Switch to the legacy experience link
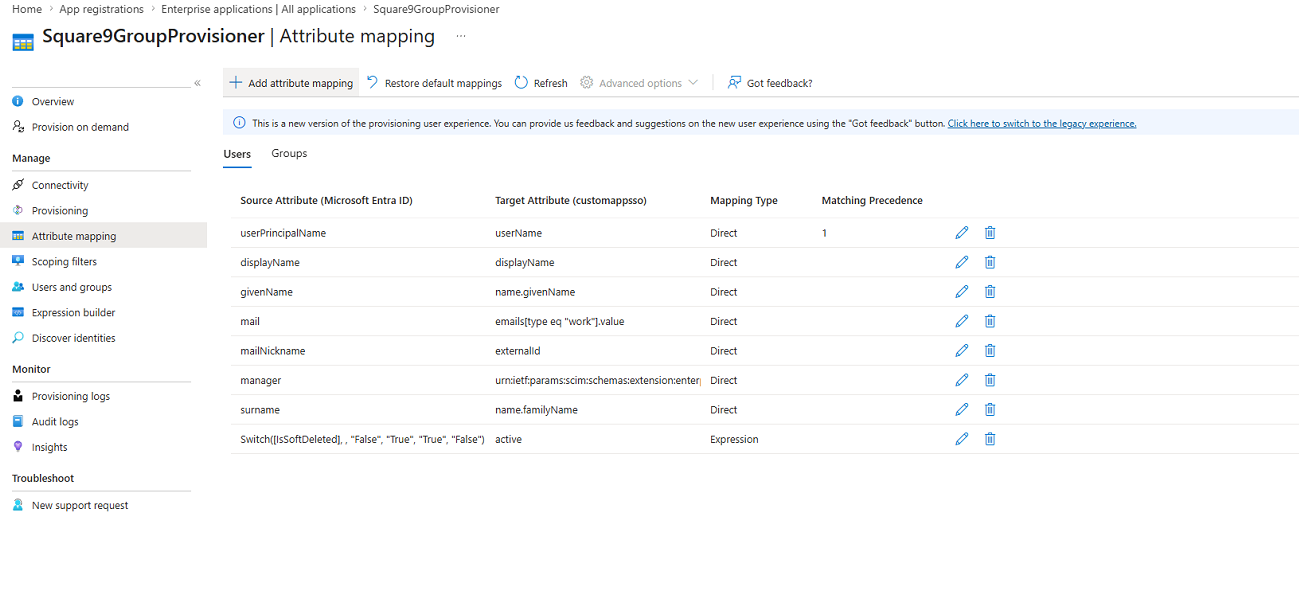Viewport: 1299px width, 603px height. point(1042,124)
